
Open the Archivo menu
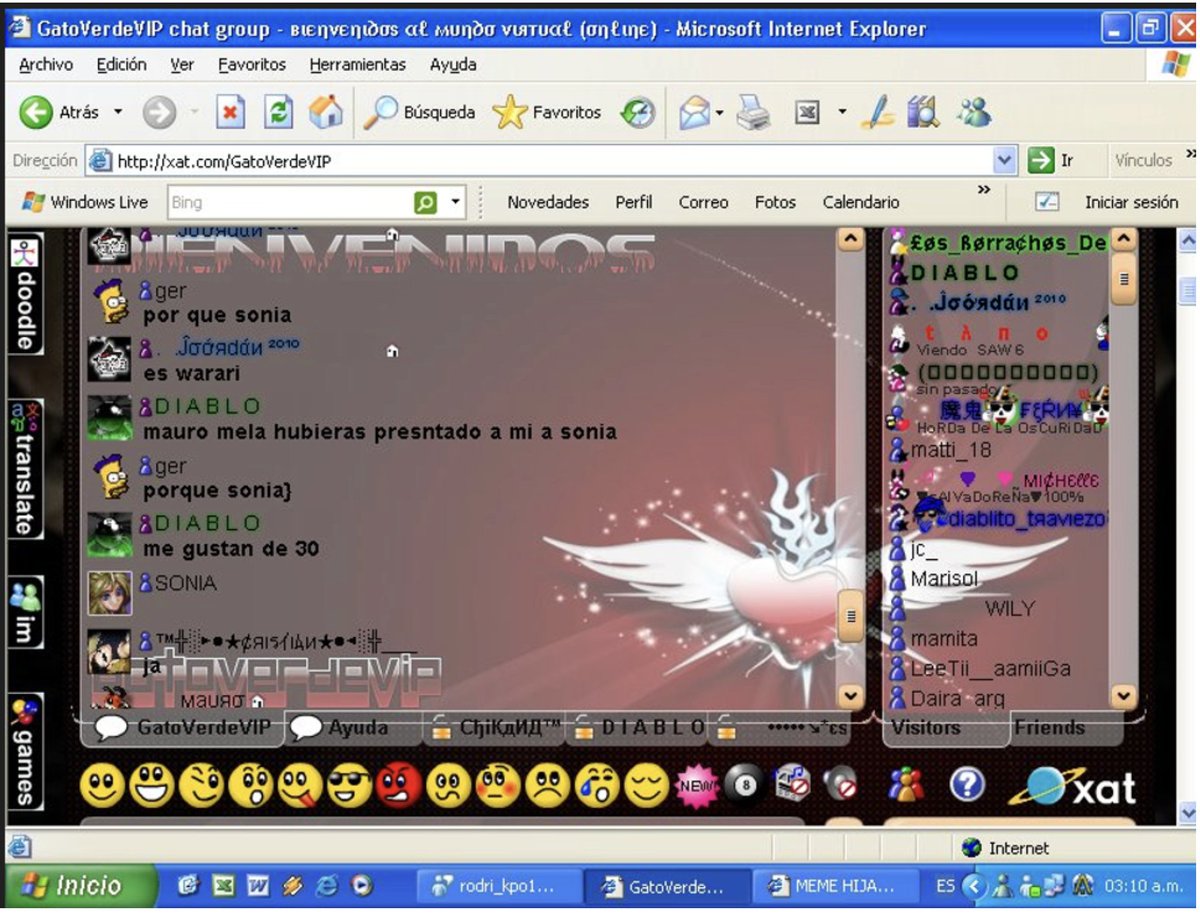pyautogui.click(x=46, y=64)
